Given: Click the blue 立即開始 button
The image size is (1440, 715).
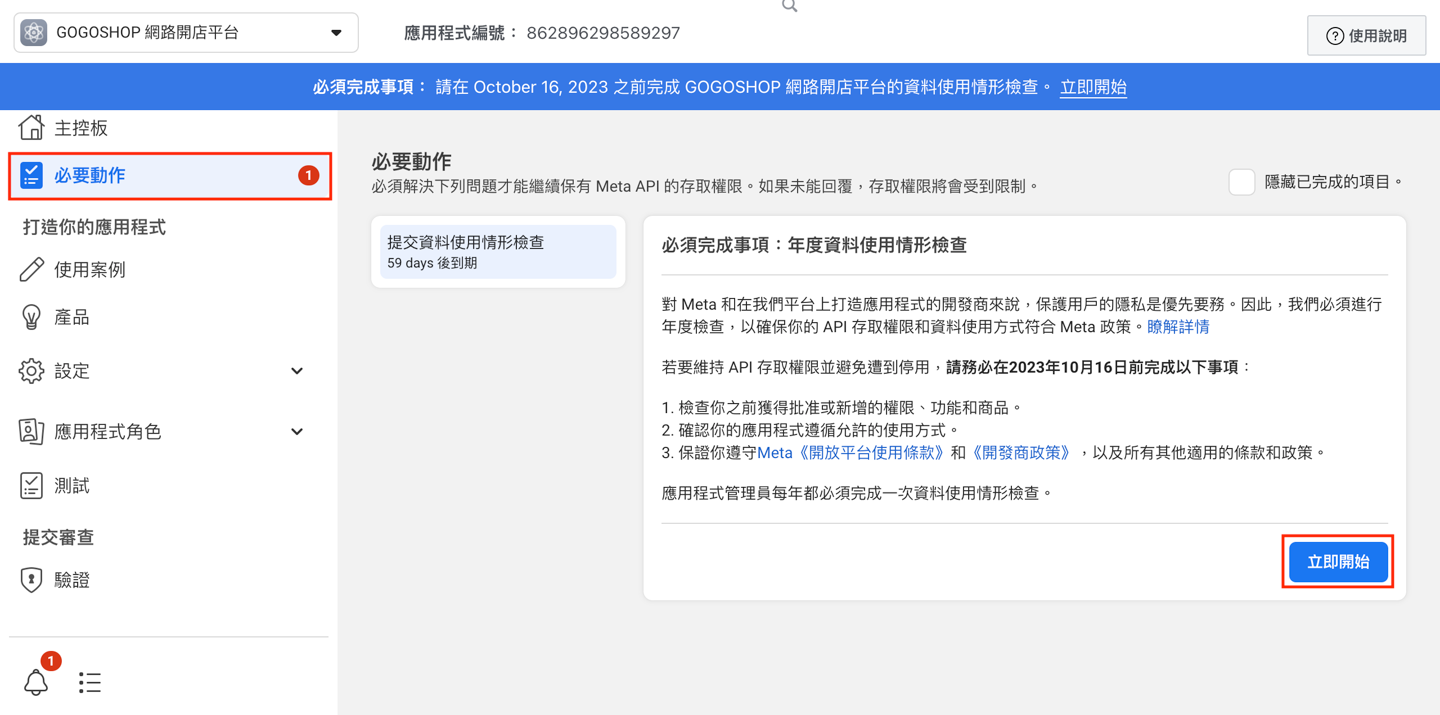Looking at the screenshot, I should click(x=1338, y=562).
